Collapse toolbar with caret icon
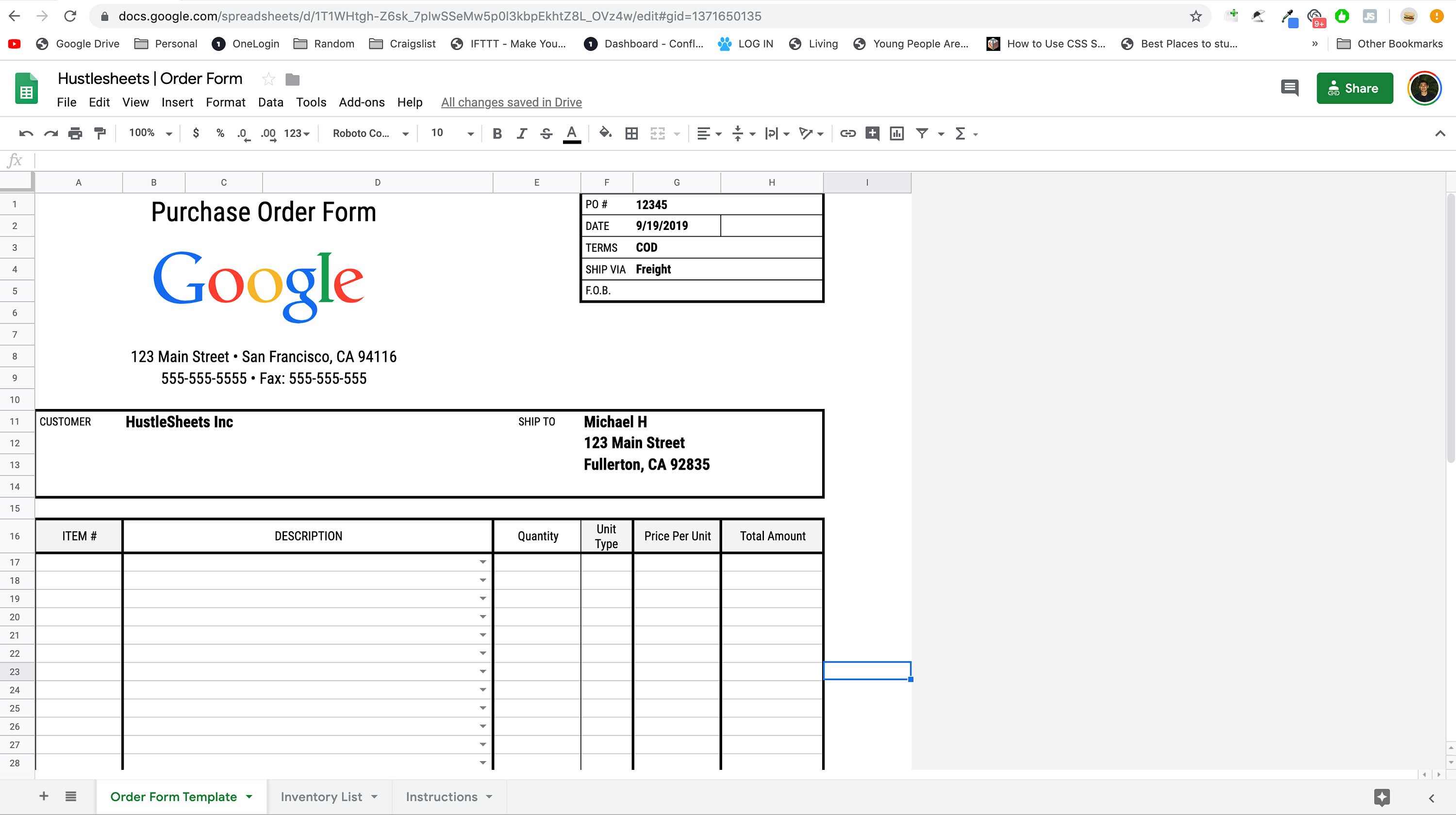This screenshot has height=815, width=1456. tap(1439, 134)
